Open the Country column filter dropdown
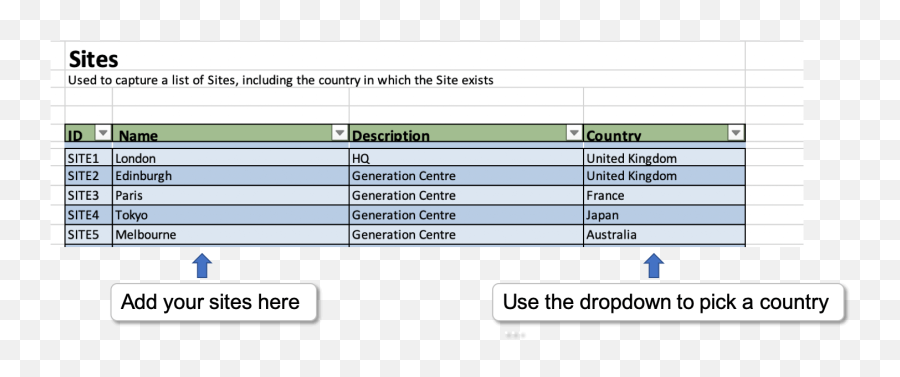The image size is (900, 377). (736, 133)
